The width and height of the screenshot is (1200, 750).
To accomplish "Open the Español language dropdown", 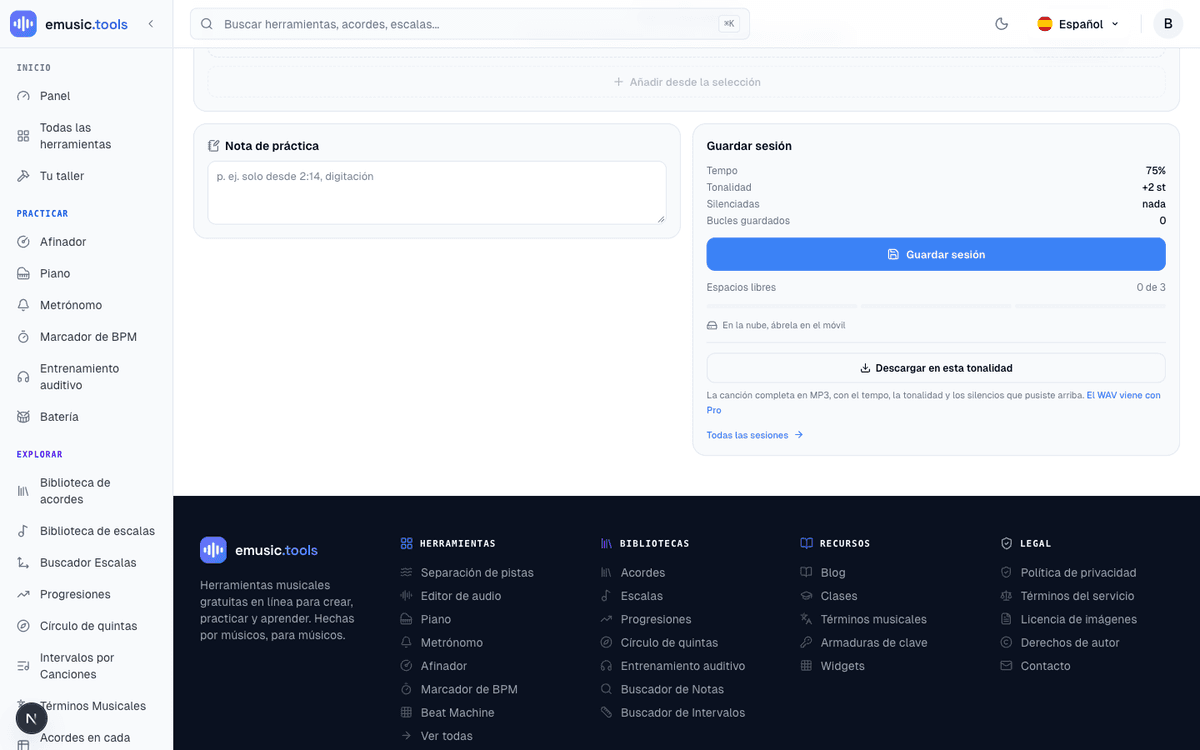I will click(x=1078, y=24).
